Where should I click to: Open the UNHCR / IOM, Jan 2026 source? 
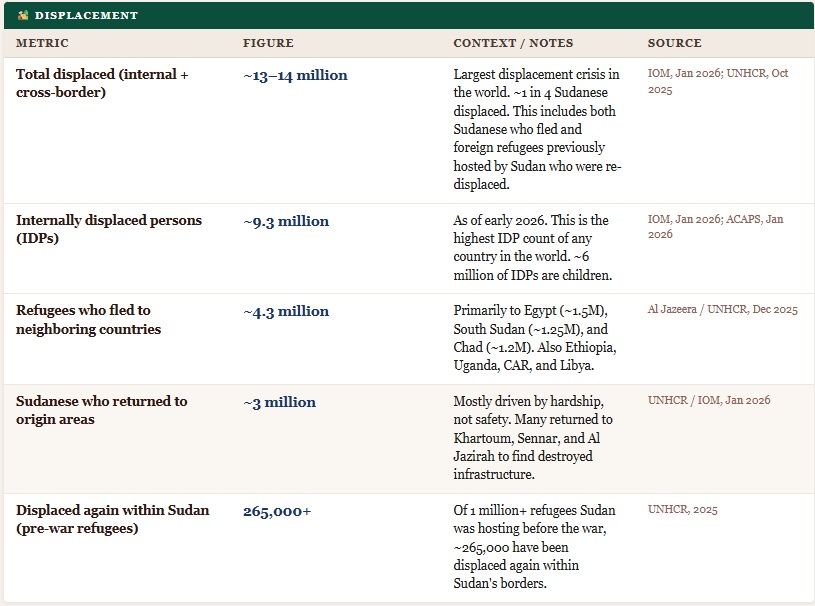click(x=709, y=401)
